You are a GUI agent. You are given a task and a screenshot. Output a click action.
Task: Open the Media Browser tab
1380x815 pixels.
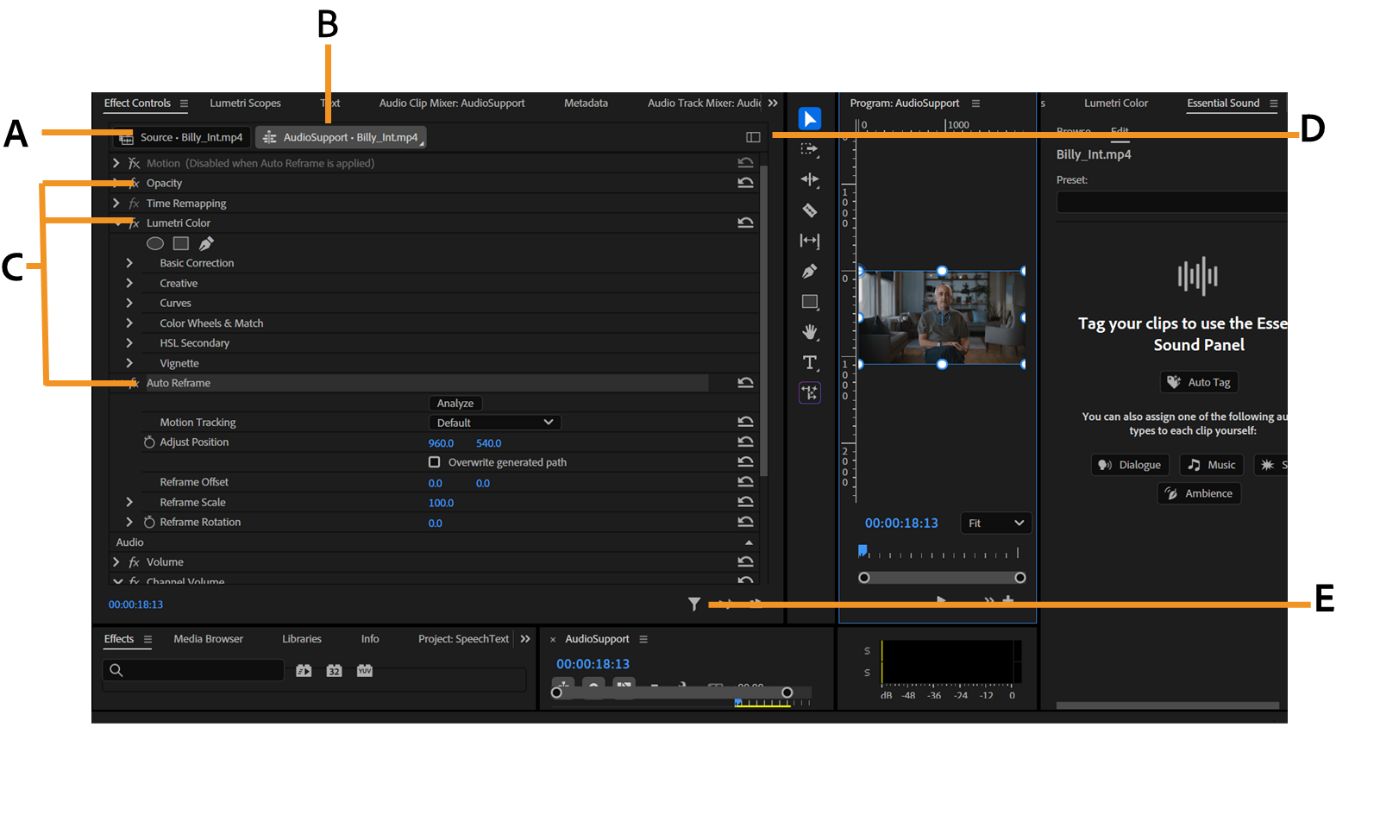pyautogui.click(x=208, y=639)
